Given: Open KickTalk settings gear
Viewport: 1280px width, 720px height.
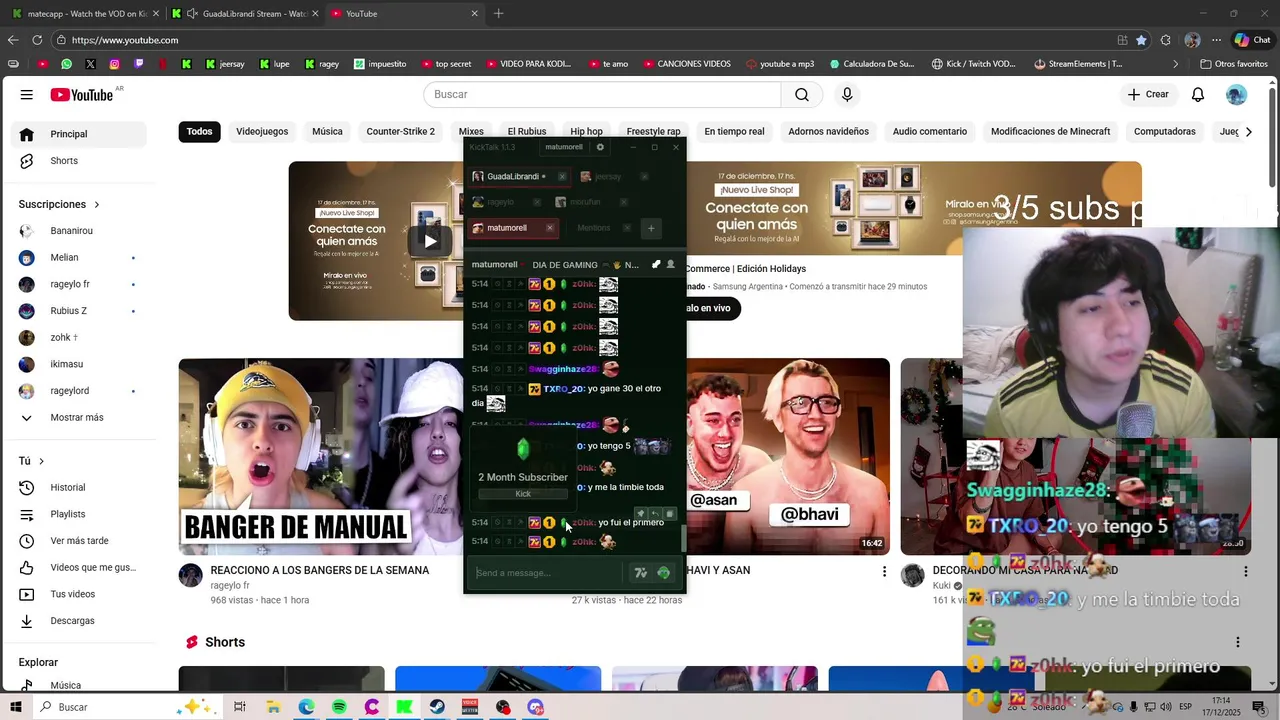Looking at the screenshot, I should 600,147.
